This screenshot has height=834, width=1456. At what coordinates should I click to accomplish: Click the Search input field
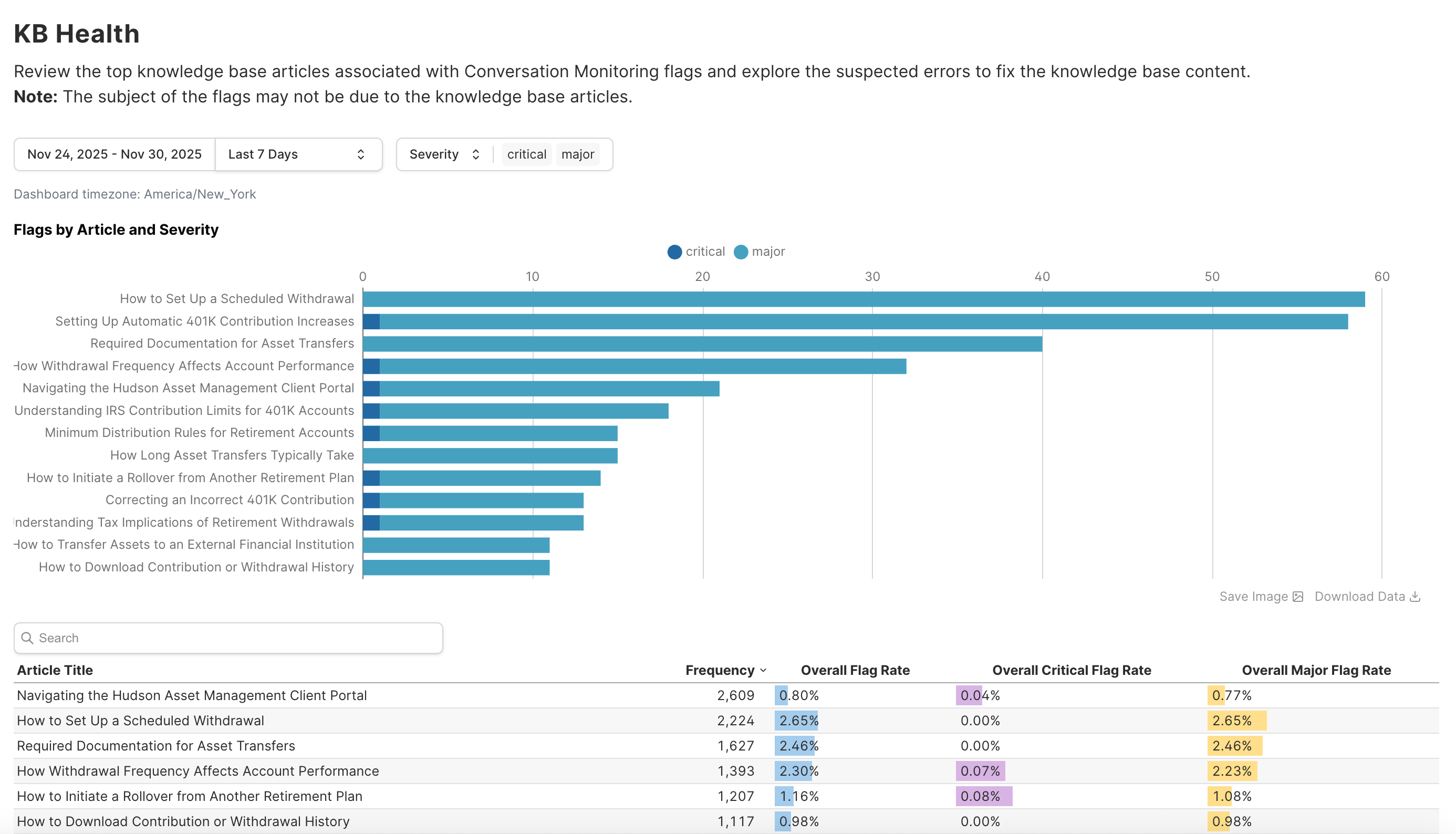tap(228, 638)
